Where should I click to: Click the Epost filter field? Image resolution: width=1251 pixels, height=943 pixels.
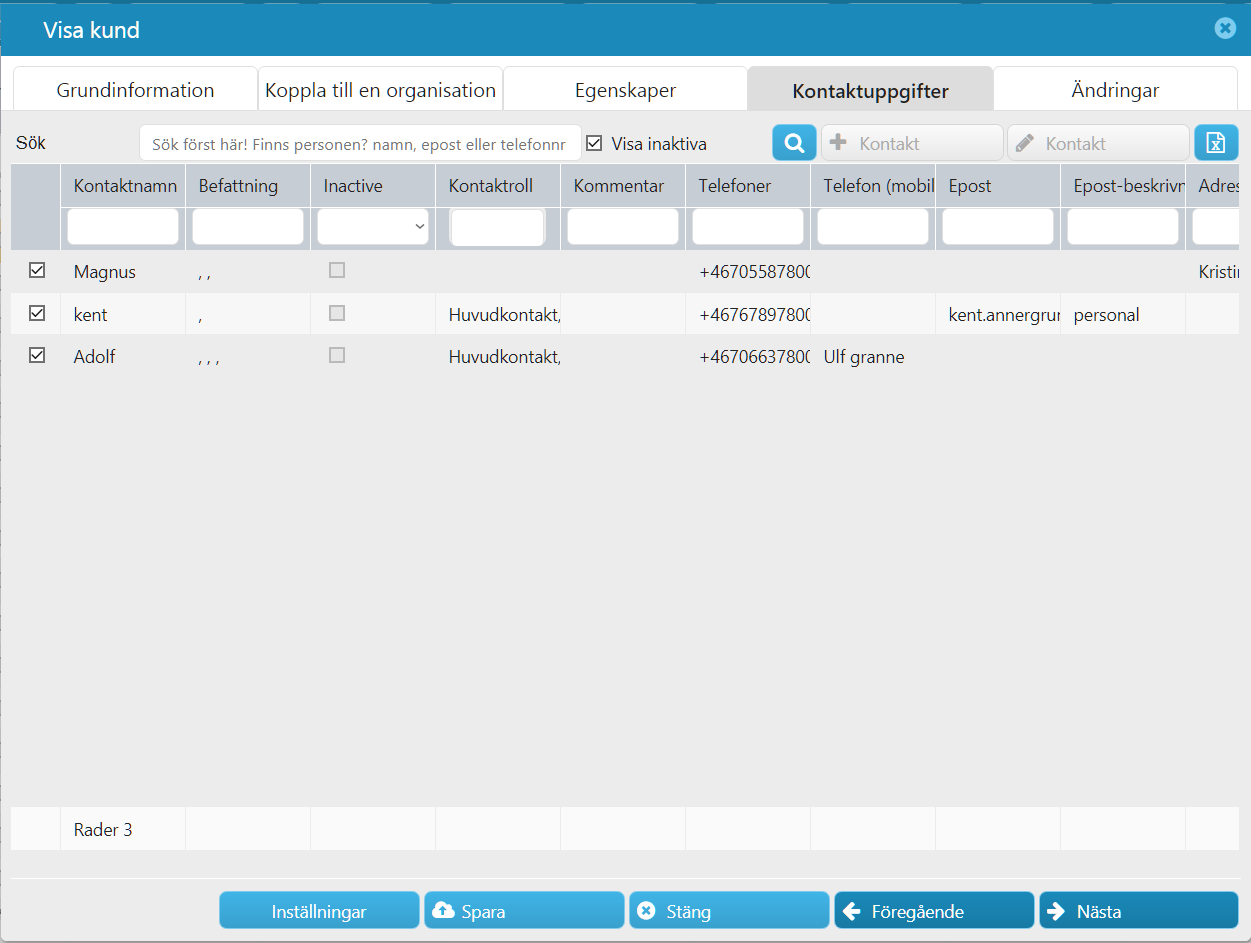(x=998, y=227)
